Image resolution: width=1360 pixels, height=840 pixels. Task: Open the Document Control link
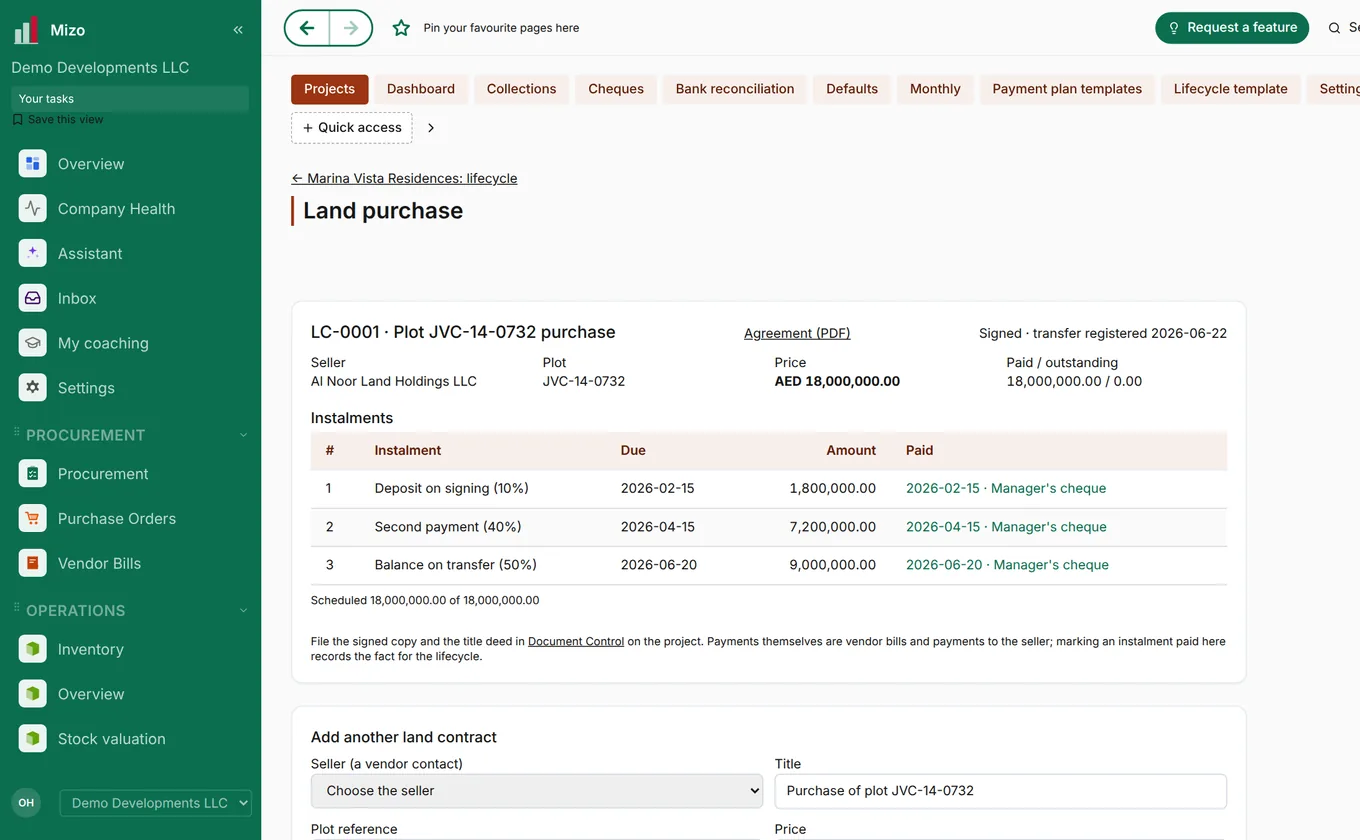coord(576,641)
